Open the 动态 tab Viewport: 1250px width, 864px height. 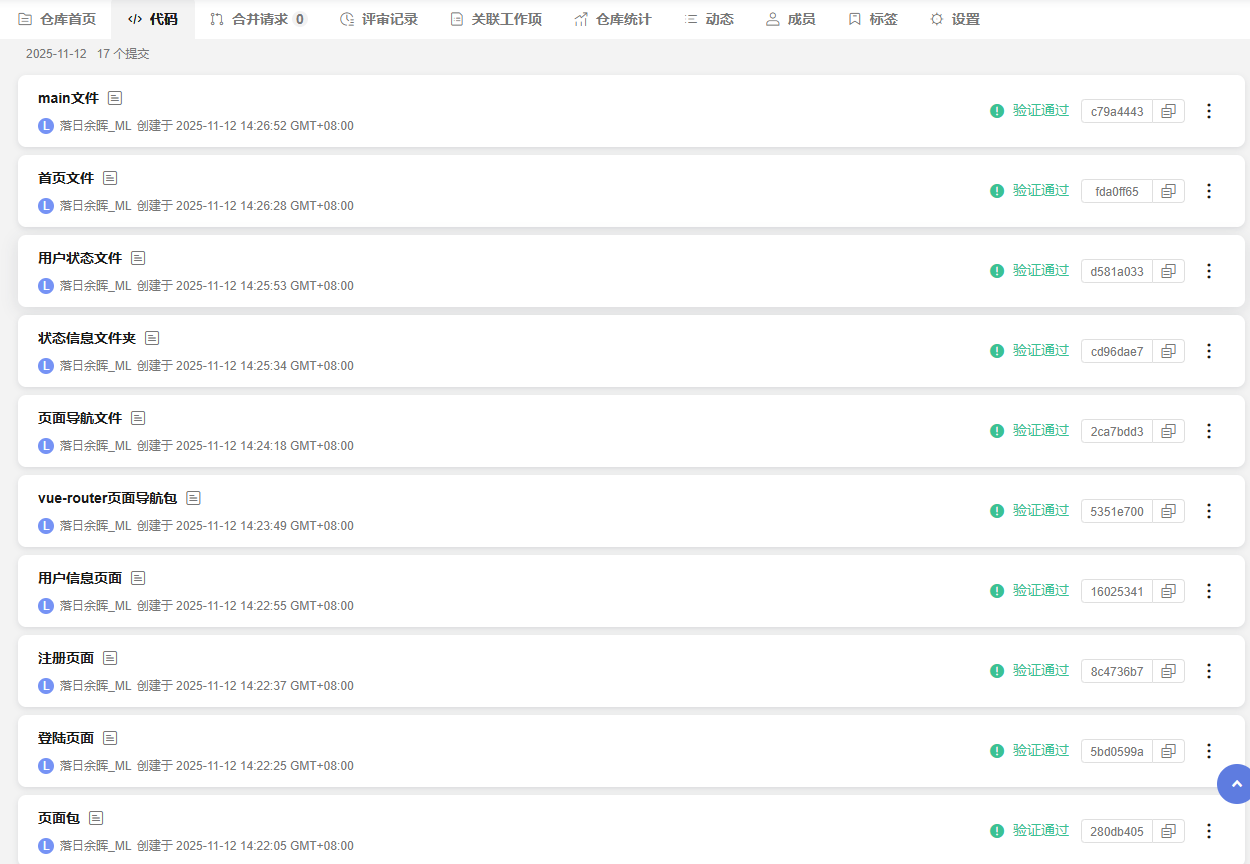pos(709,19)
